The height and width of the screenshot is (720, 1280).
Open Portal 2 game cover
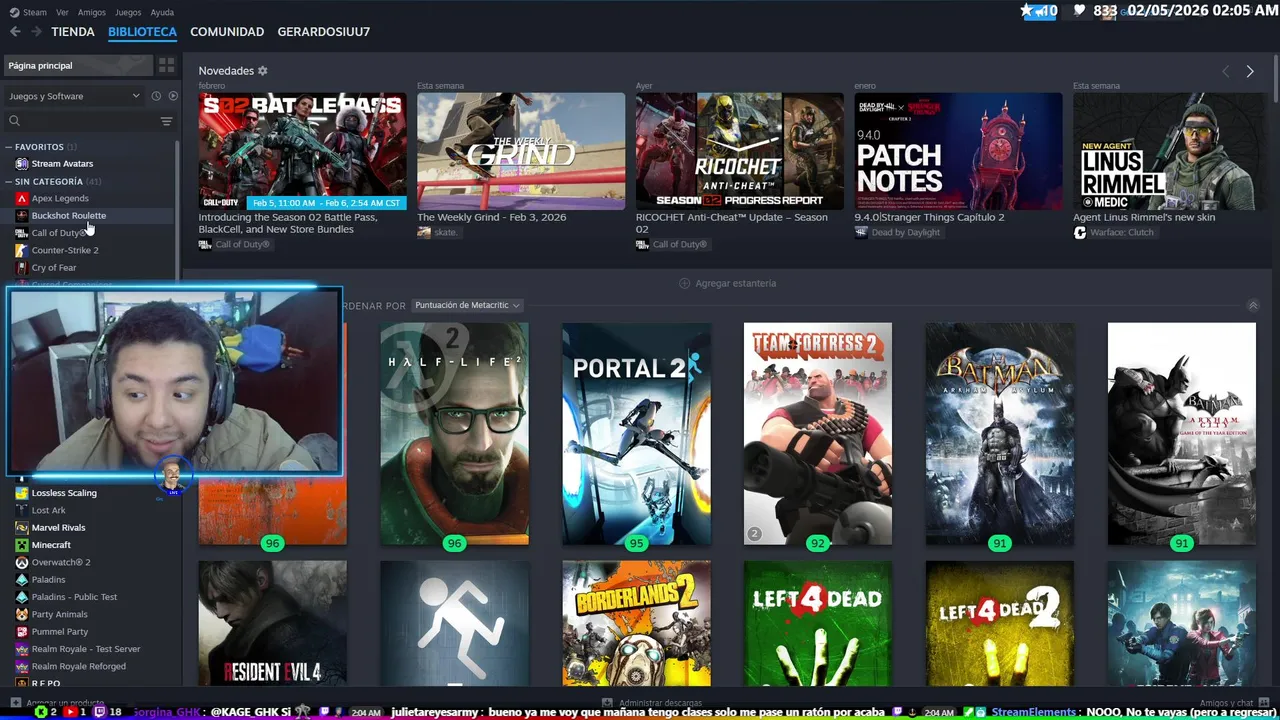[x=636, y=434]
